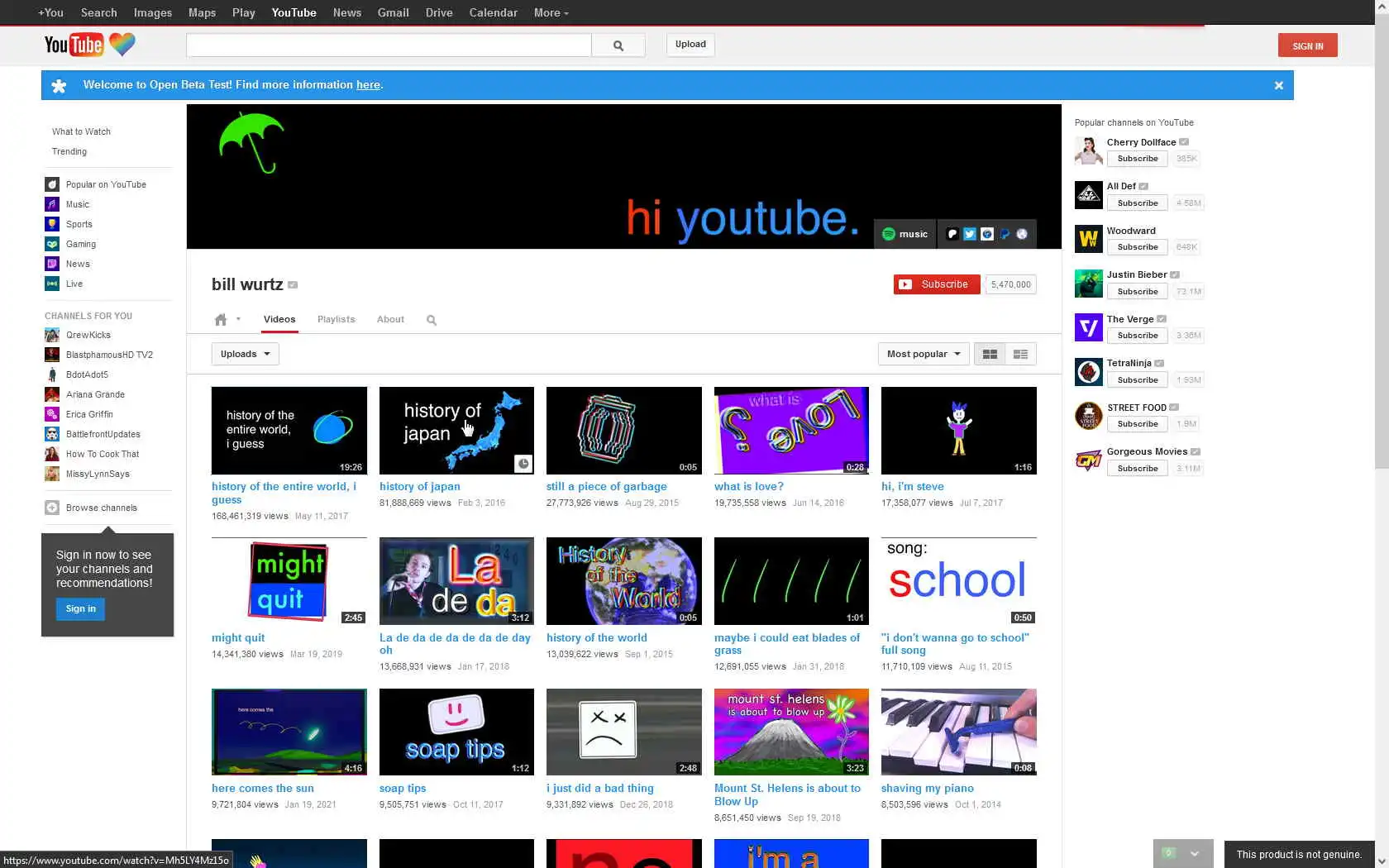Click the Browse channels plus icon
The image size is (1389, 868).
click(52, 508)
